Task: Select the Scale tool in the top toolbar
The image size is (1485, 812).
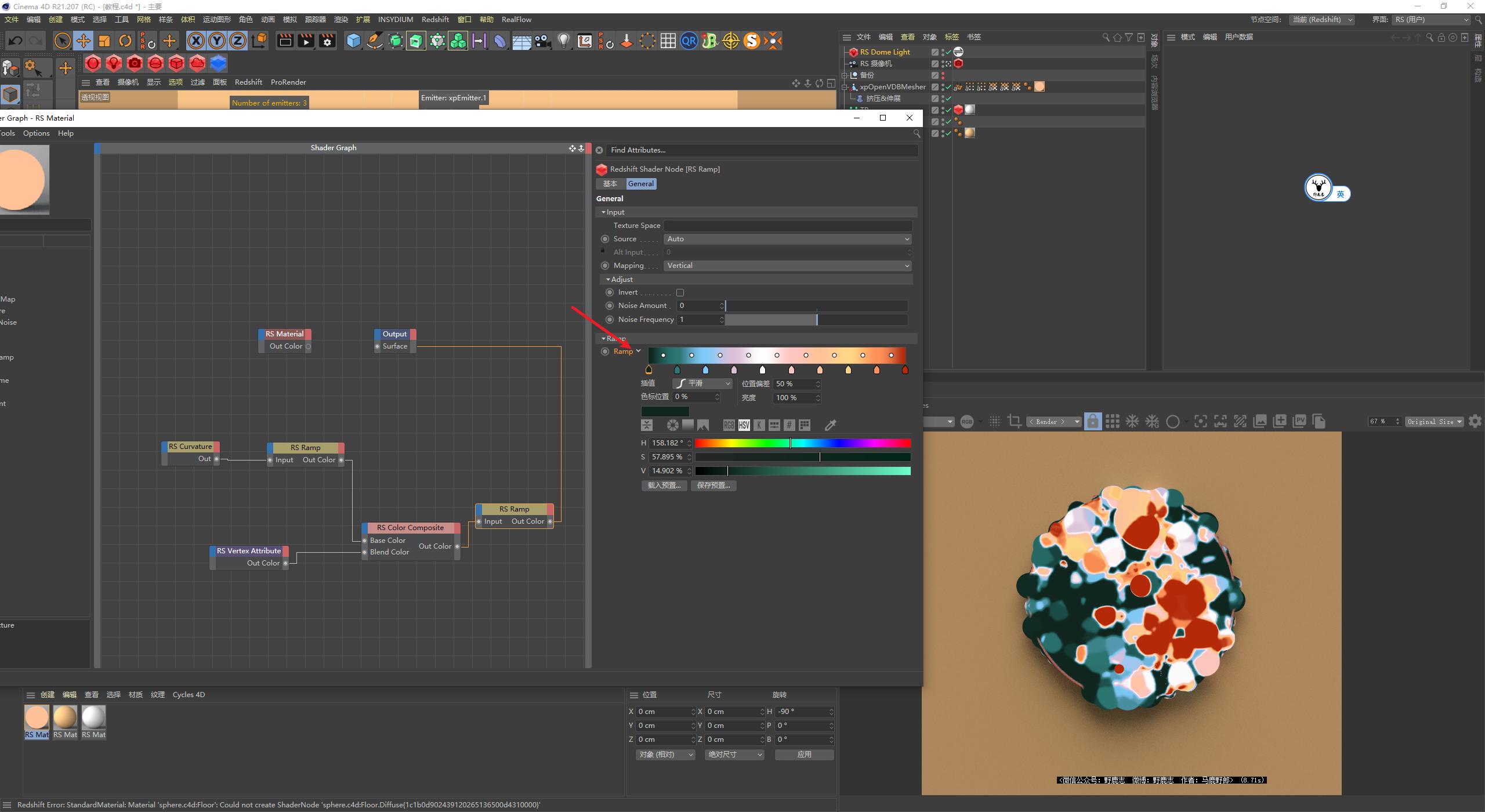Action: (x=104, y=41)
